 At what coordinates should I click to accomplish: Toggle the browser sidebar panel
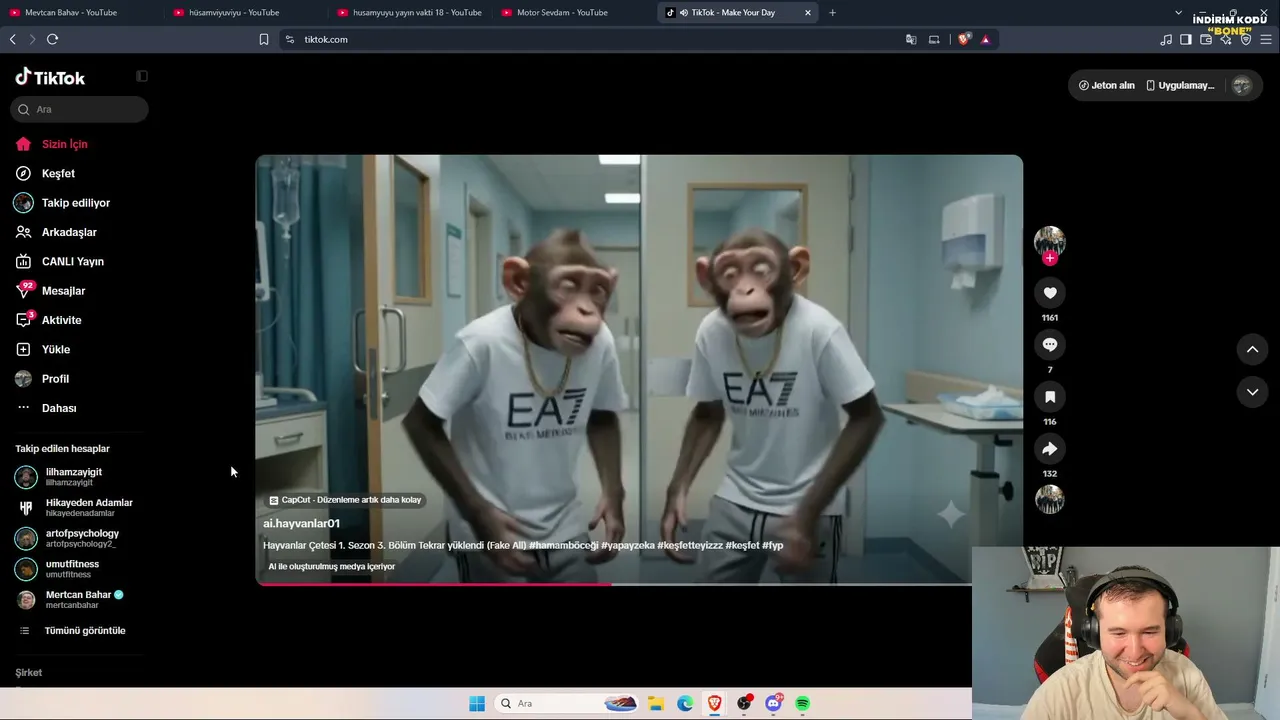1186,39
